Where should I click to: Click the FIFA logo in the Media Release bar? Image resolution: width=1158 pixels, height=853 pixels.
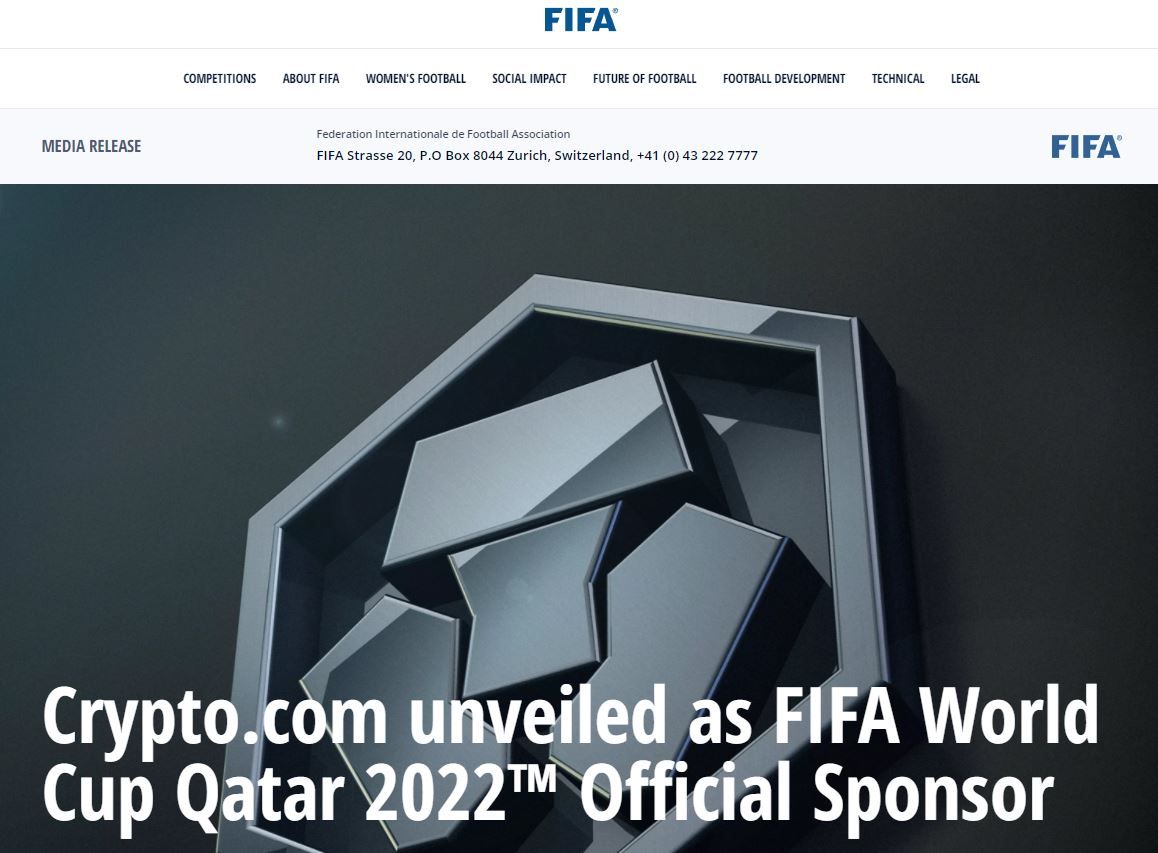point(1086,146)
